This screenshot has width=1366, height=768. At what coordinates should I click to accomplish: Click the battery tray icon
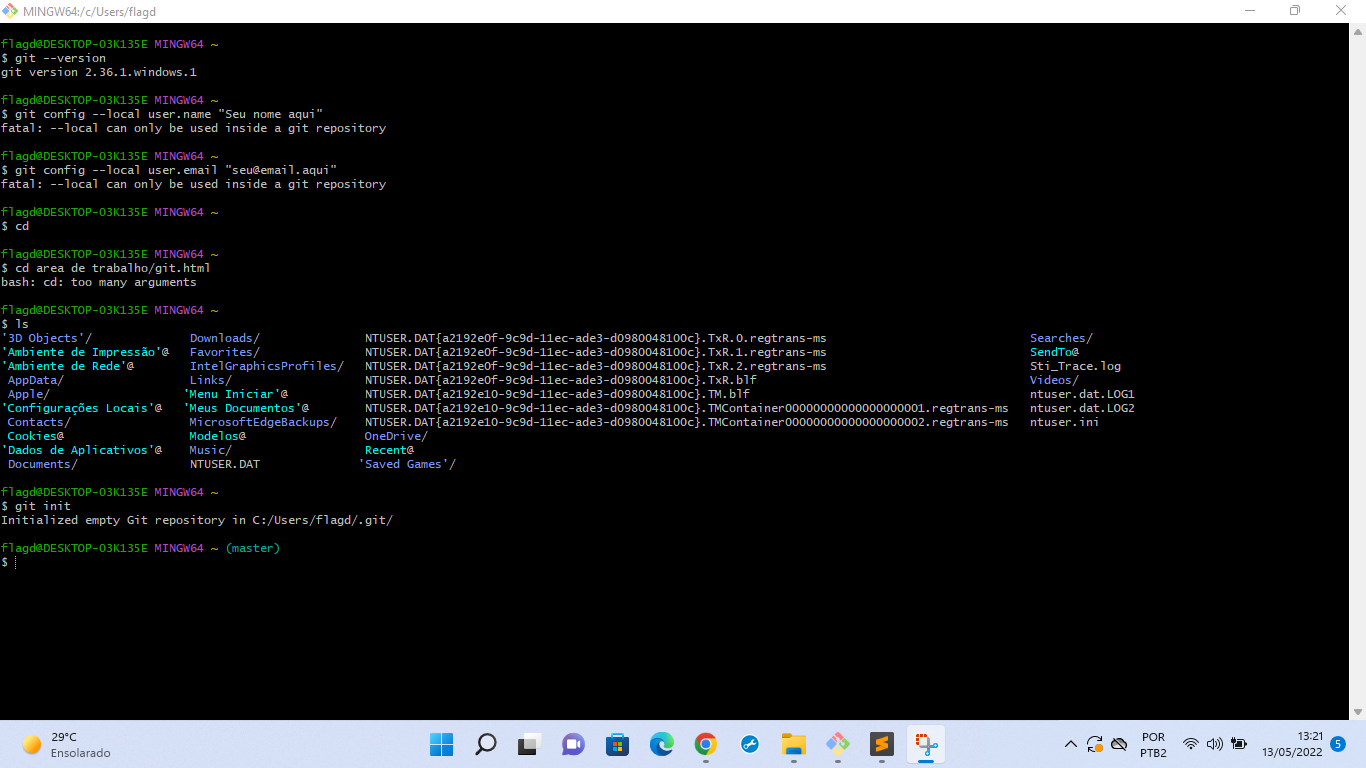[x=1239, y=744]
